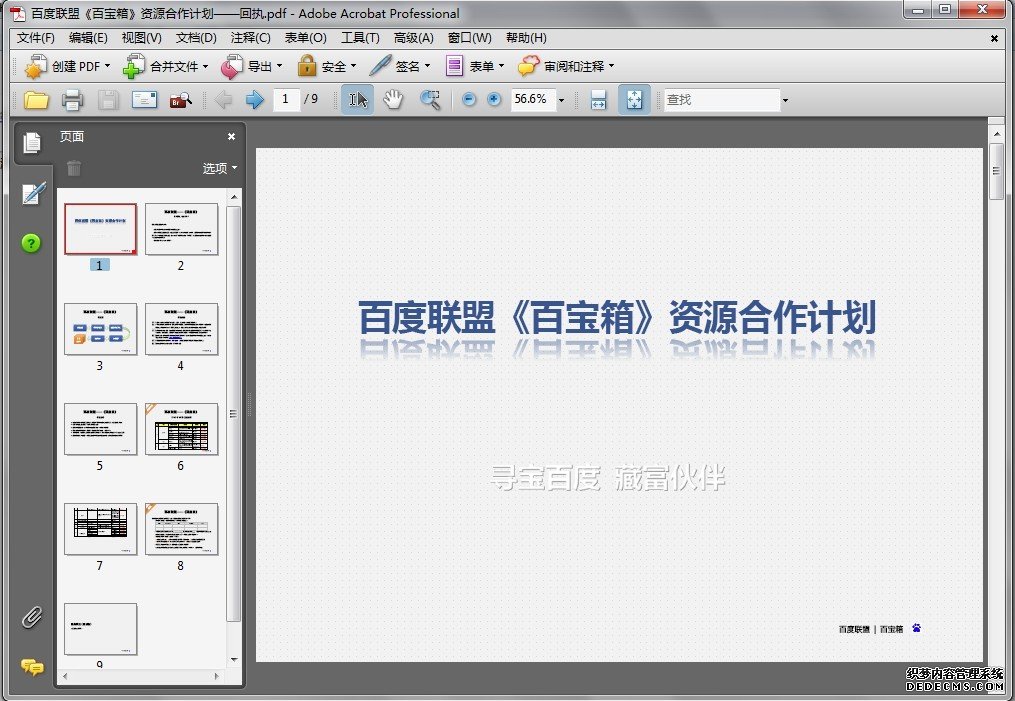The image size is (1015, 701).
Task: Click the Email envelope icon
Action: pyautogui.click(x=144, y=100)
